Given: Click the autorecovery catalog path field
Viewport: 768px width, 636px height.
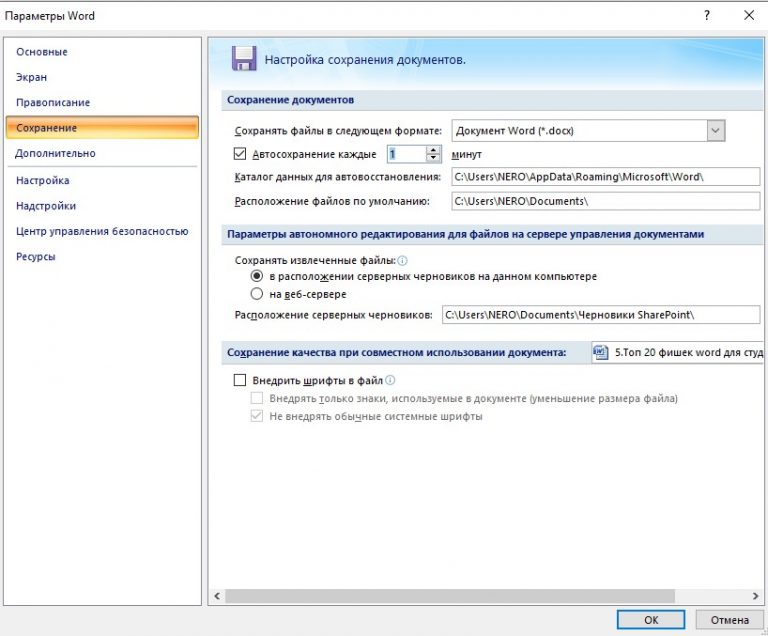Looking at the screenshot, I should (605, 177).
